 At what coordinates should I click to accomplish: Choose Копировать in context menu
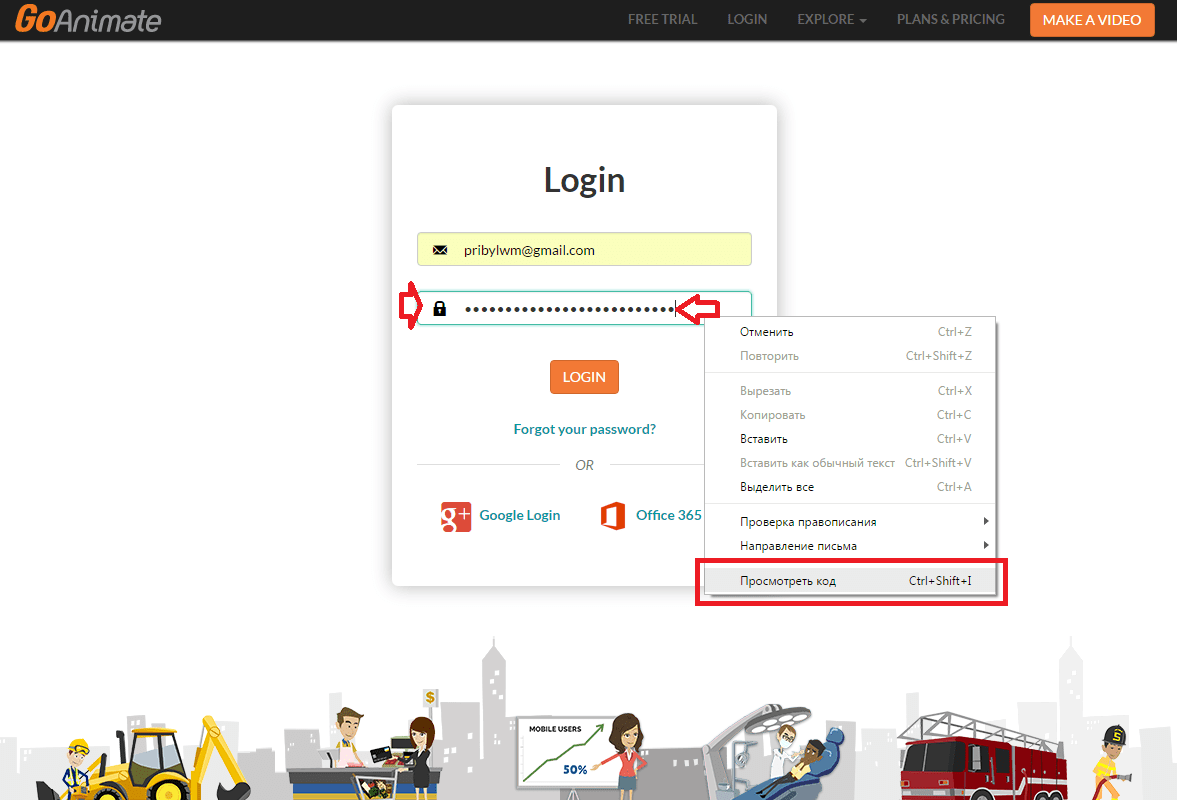(x=850, y=415)
